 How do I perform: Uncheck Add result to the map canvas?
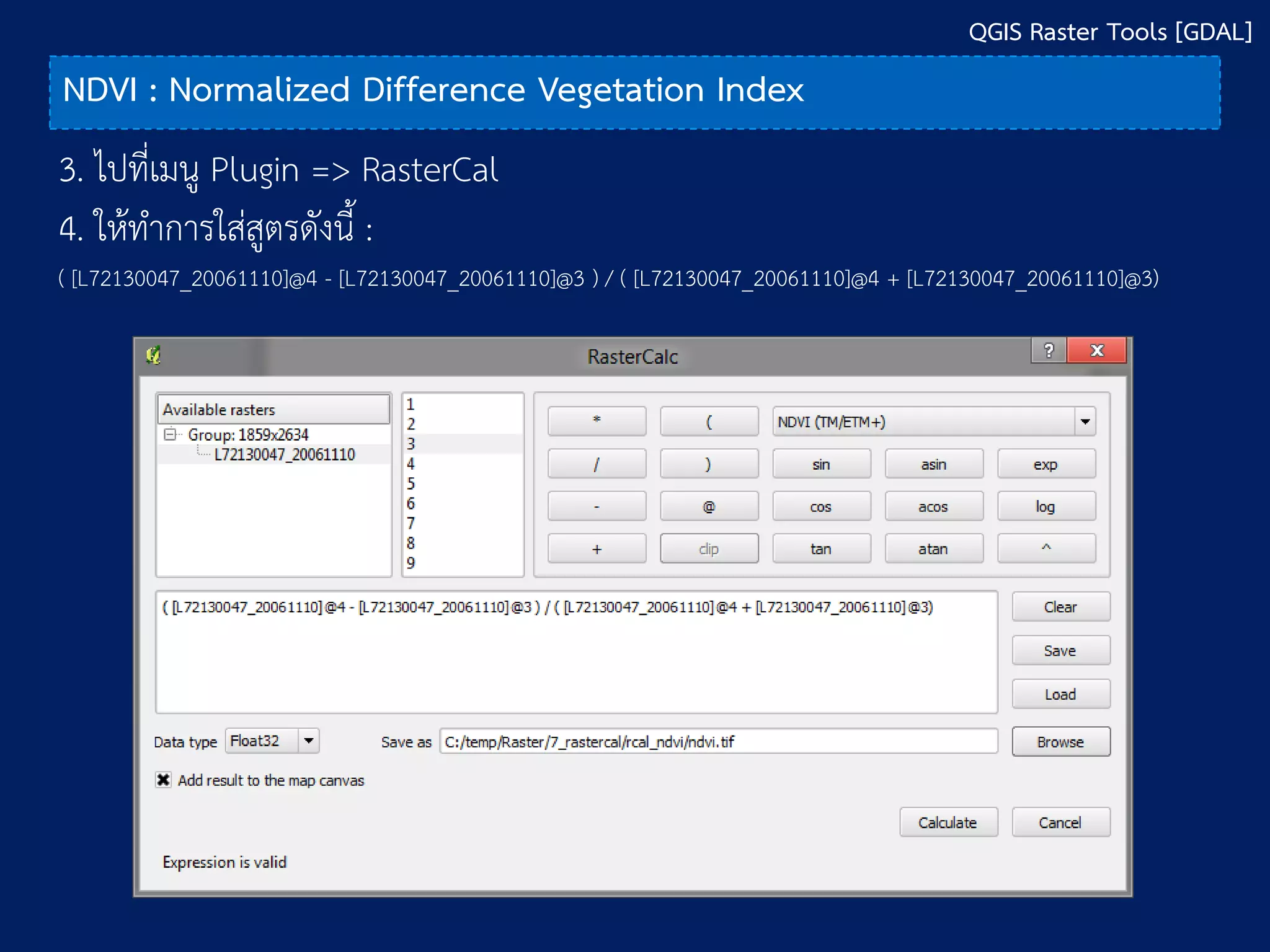click(x=163, y=780)
